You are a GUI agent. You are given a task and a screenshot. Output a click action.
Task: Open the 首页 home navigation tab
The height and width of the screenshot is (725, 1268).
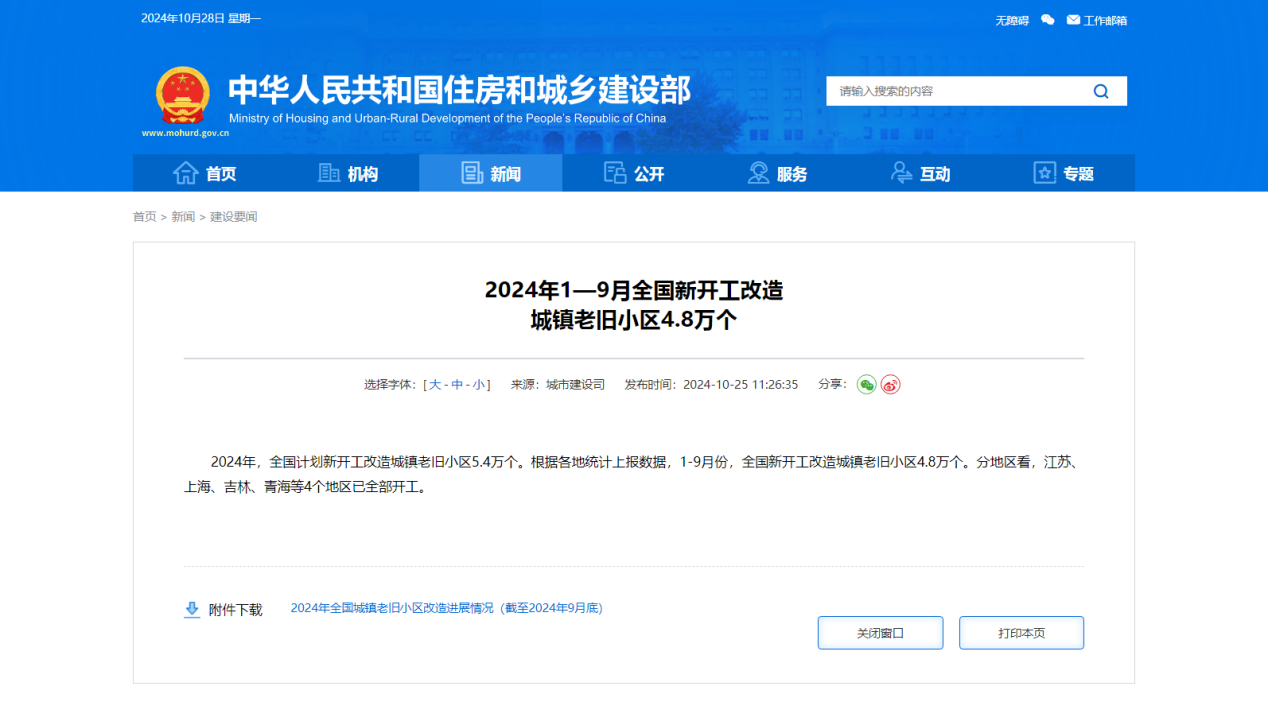(x=205, y=174)
